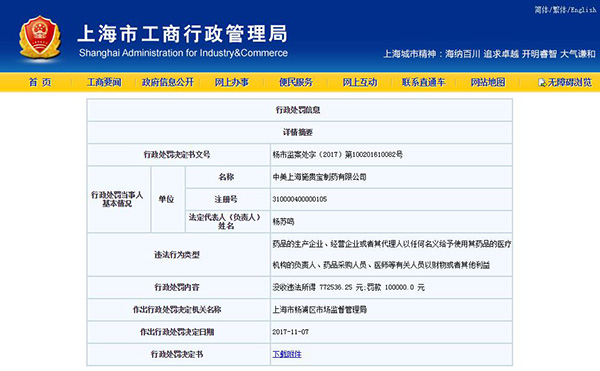Click the 名称 label cell
600x371 pixels.
228,177
